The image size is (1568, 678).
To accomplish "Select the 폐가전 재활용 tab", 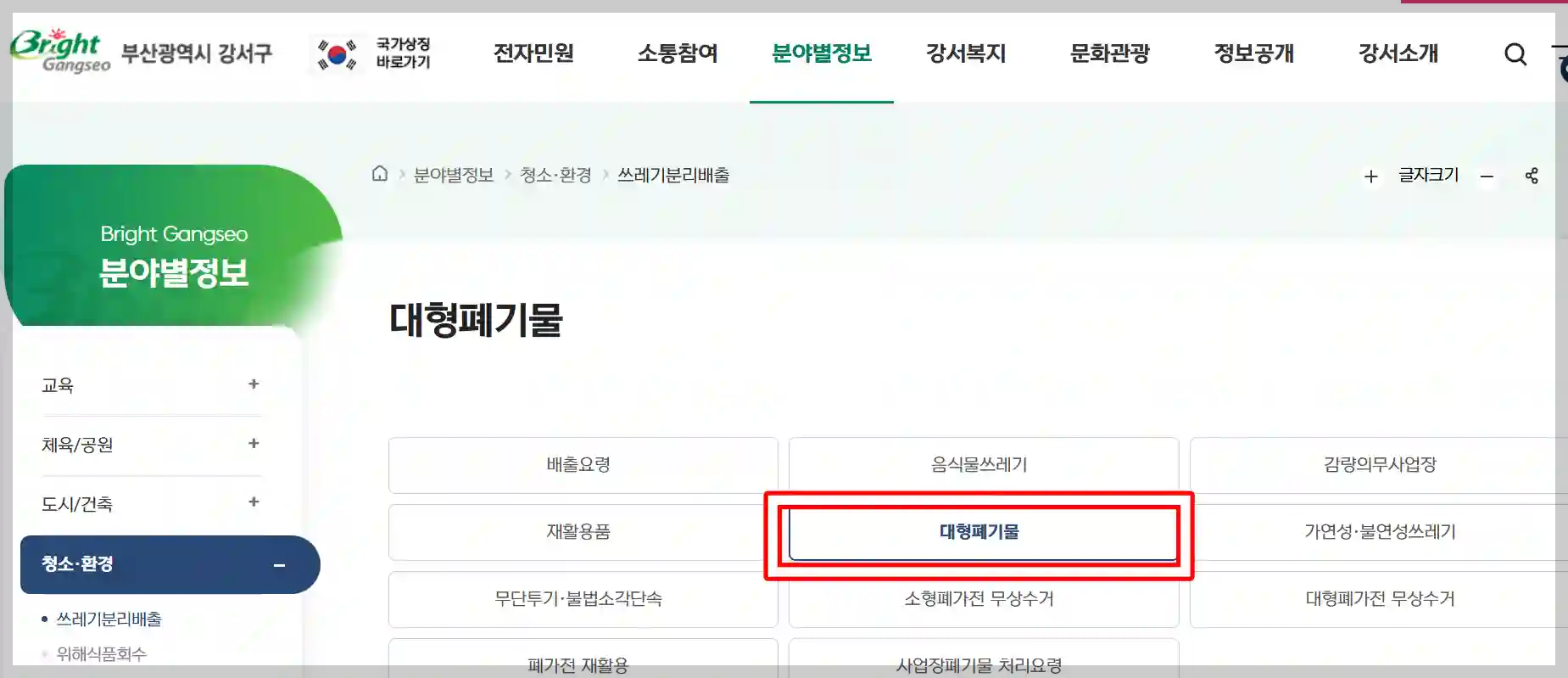I will coord(583,658).
